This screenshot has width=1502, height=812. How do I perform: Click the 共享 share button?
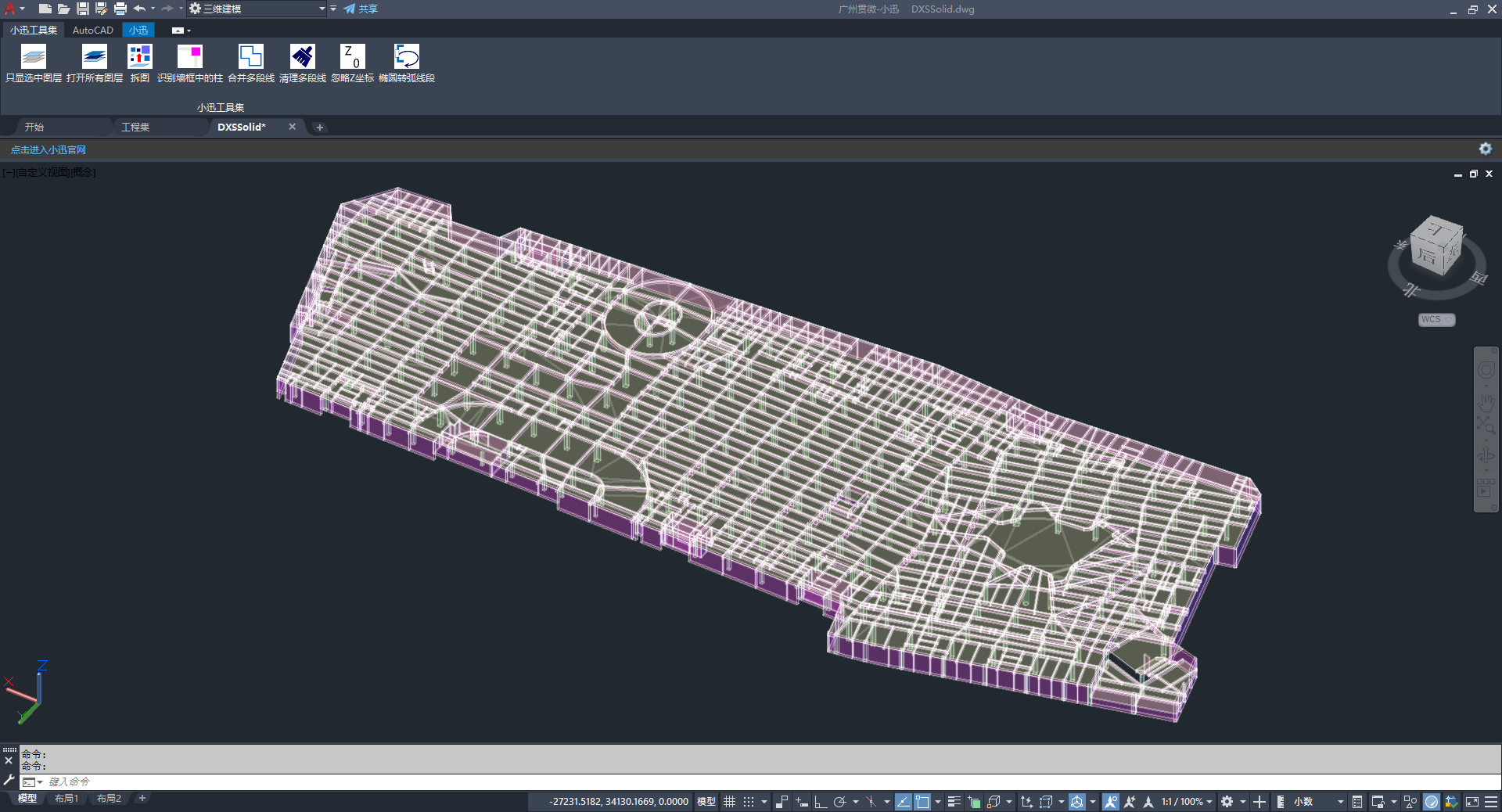click(361, 9)
